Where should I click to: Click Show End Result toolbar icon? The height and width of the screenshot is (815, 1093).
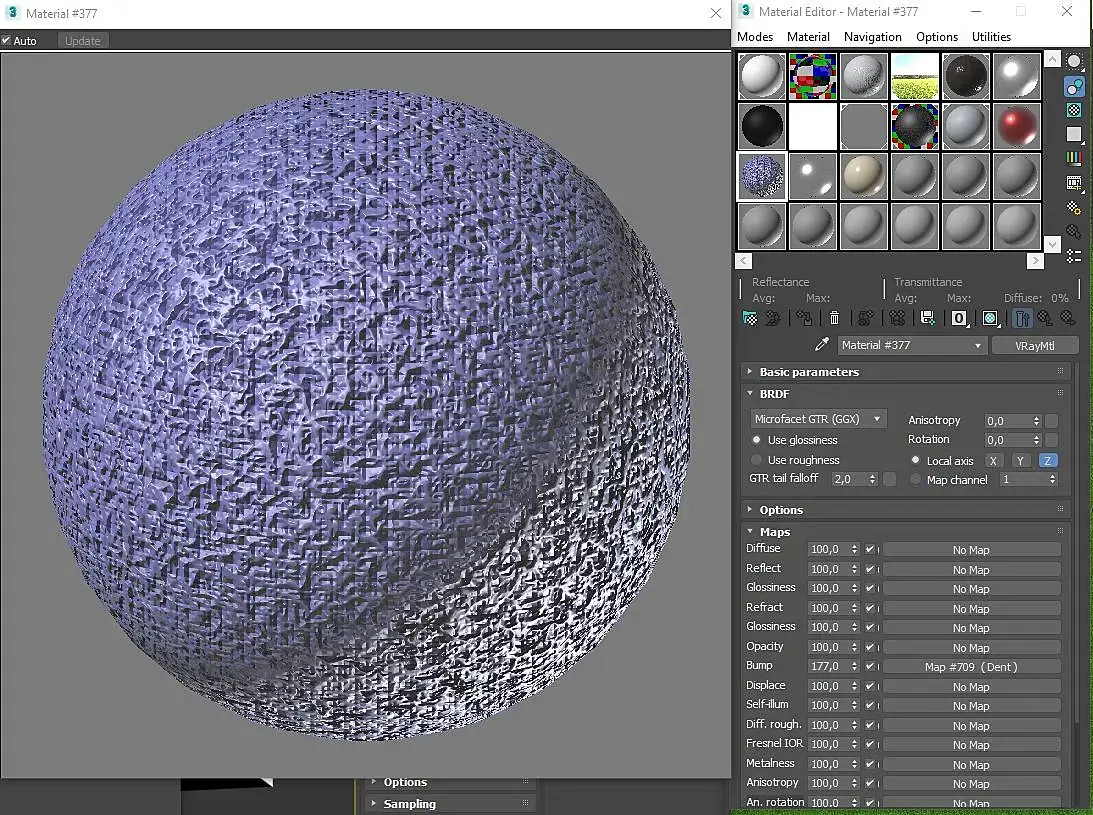click(1022, 319)
